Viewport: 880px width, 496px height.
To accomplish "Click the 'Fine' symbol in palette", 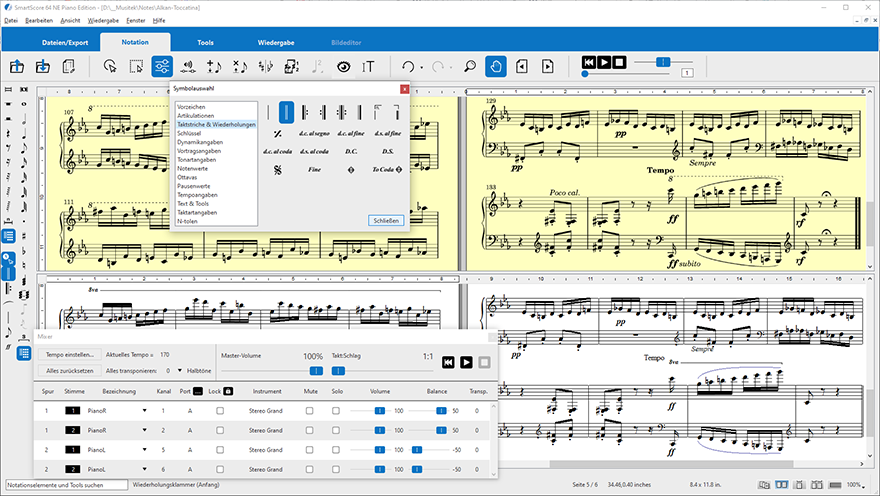I will tap(315, 170).
